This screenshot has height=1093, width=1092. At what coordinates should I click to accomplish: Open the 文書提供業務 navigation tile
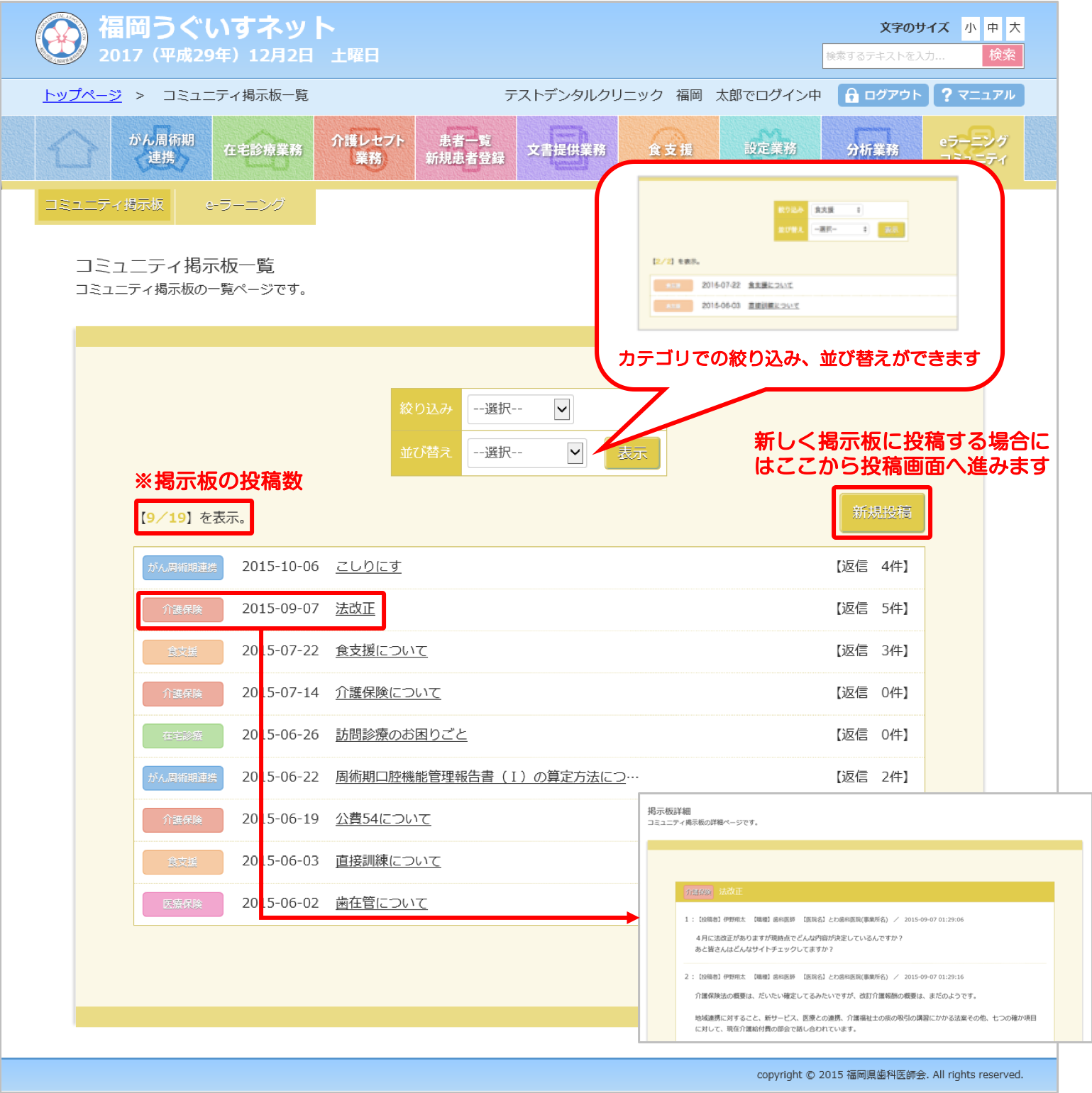click(567, 148)
